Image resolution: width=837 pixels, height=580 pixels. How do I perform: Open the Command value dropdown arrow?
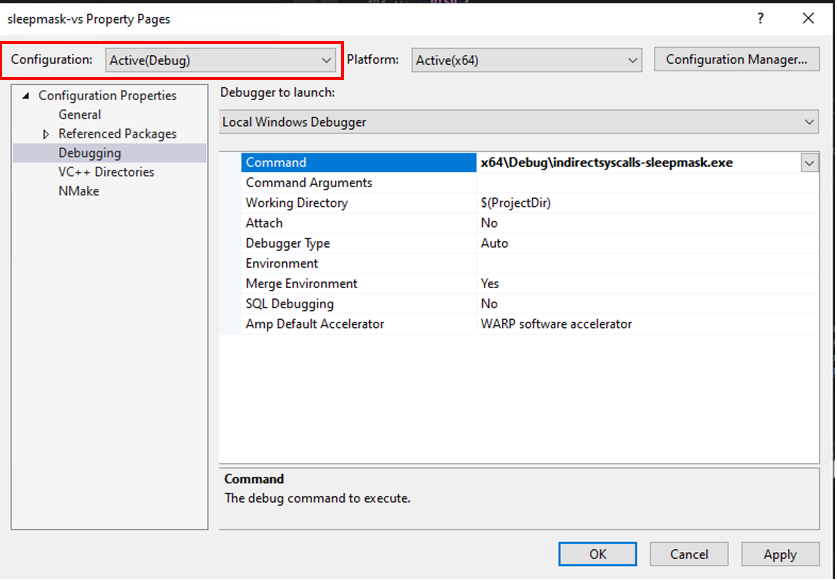coord(809,163)
